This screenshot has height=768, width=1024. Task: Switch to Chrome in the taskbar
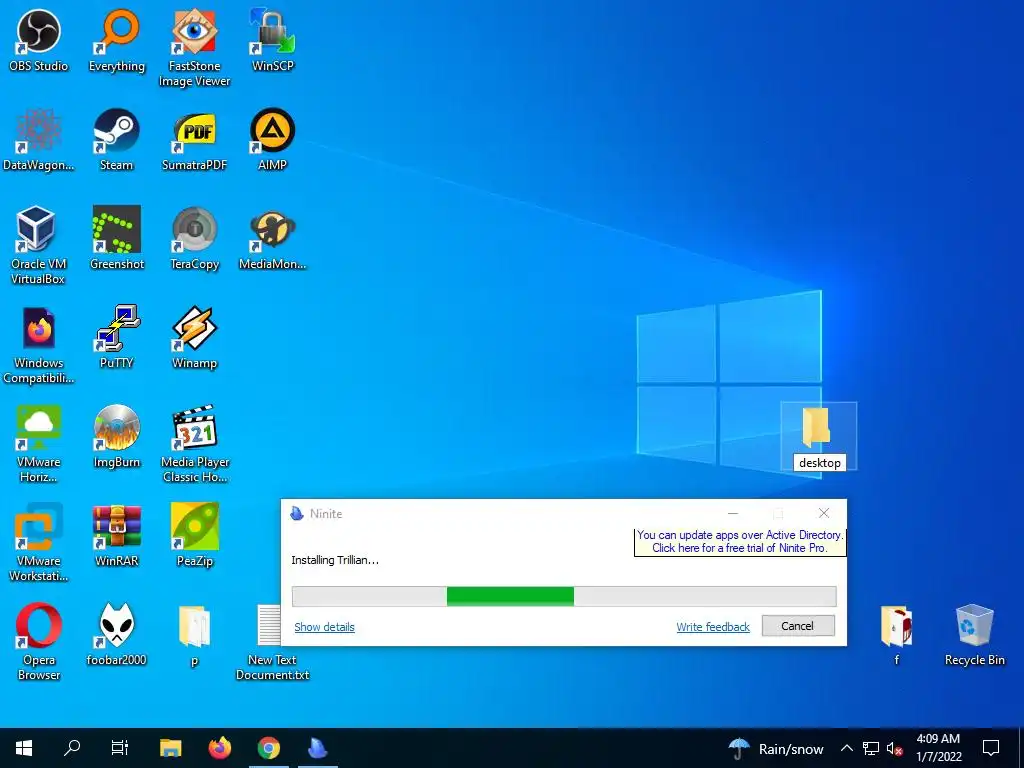[268, 748]
